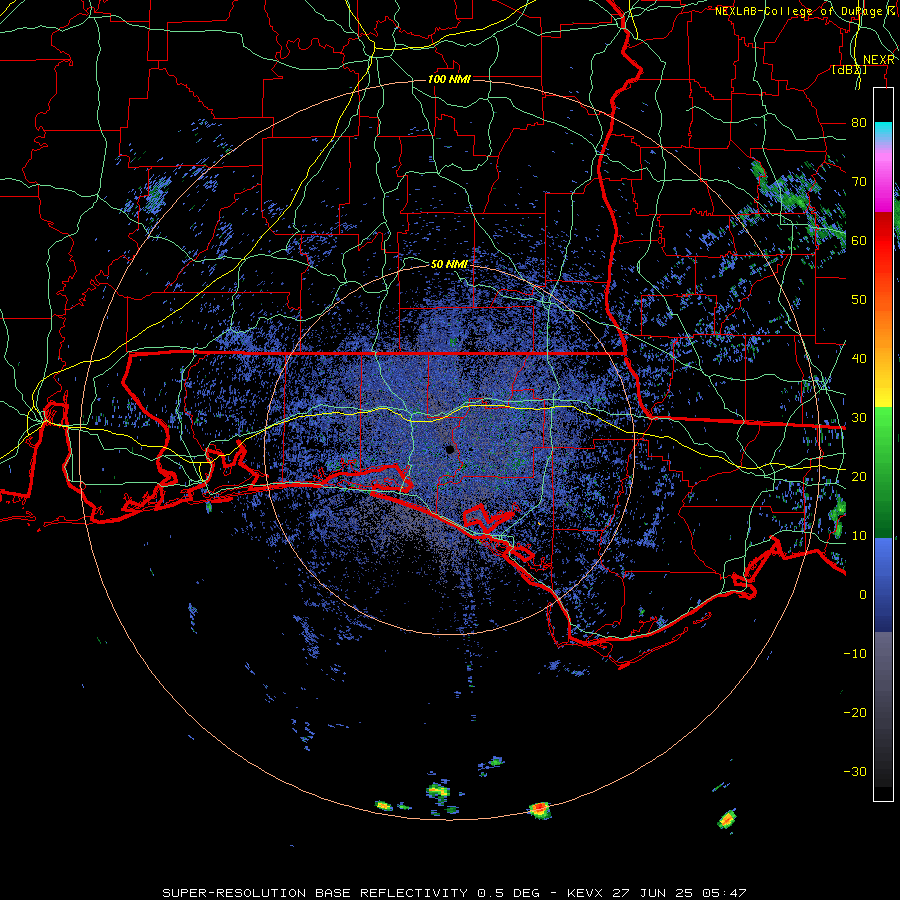Click the 30 value on dBZ scale

(859, 417)
